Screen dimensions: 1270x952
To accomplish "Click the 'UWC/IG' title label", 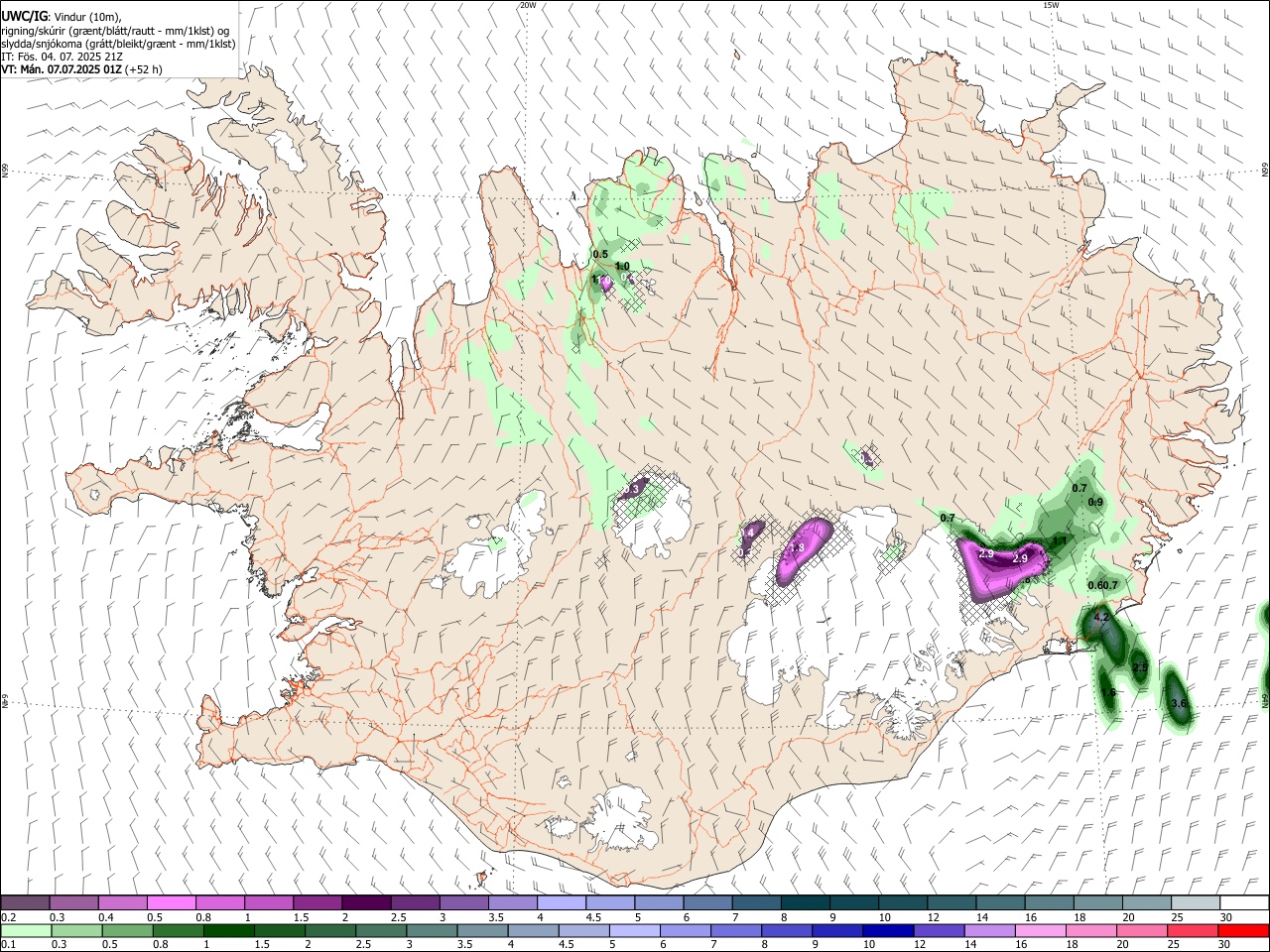I will point(24,17).
